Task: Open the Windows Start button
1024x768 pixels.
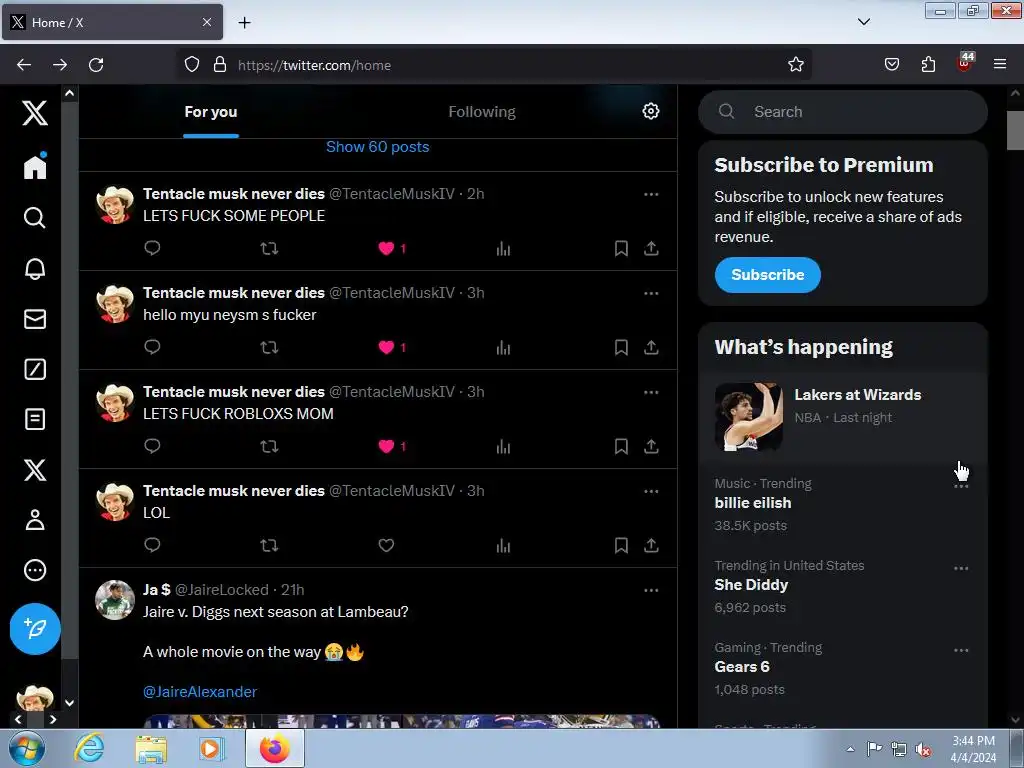Action: (26, 748)
